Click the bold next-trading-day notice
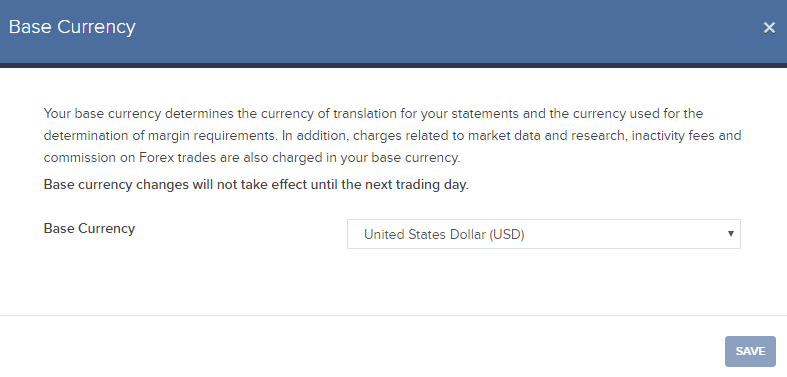787x377 pixels. pyautogui.click(x=256, y=185)
